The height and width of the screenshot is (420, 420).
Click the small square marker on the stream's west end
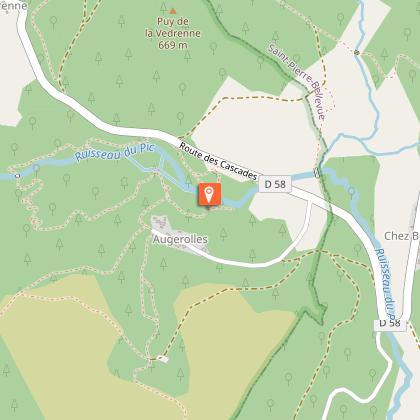click(17, 176)
